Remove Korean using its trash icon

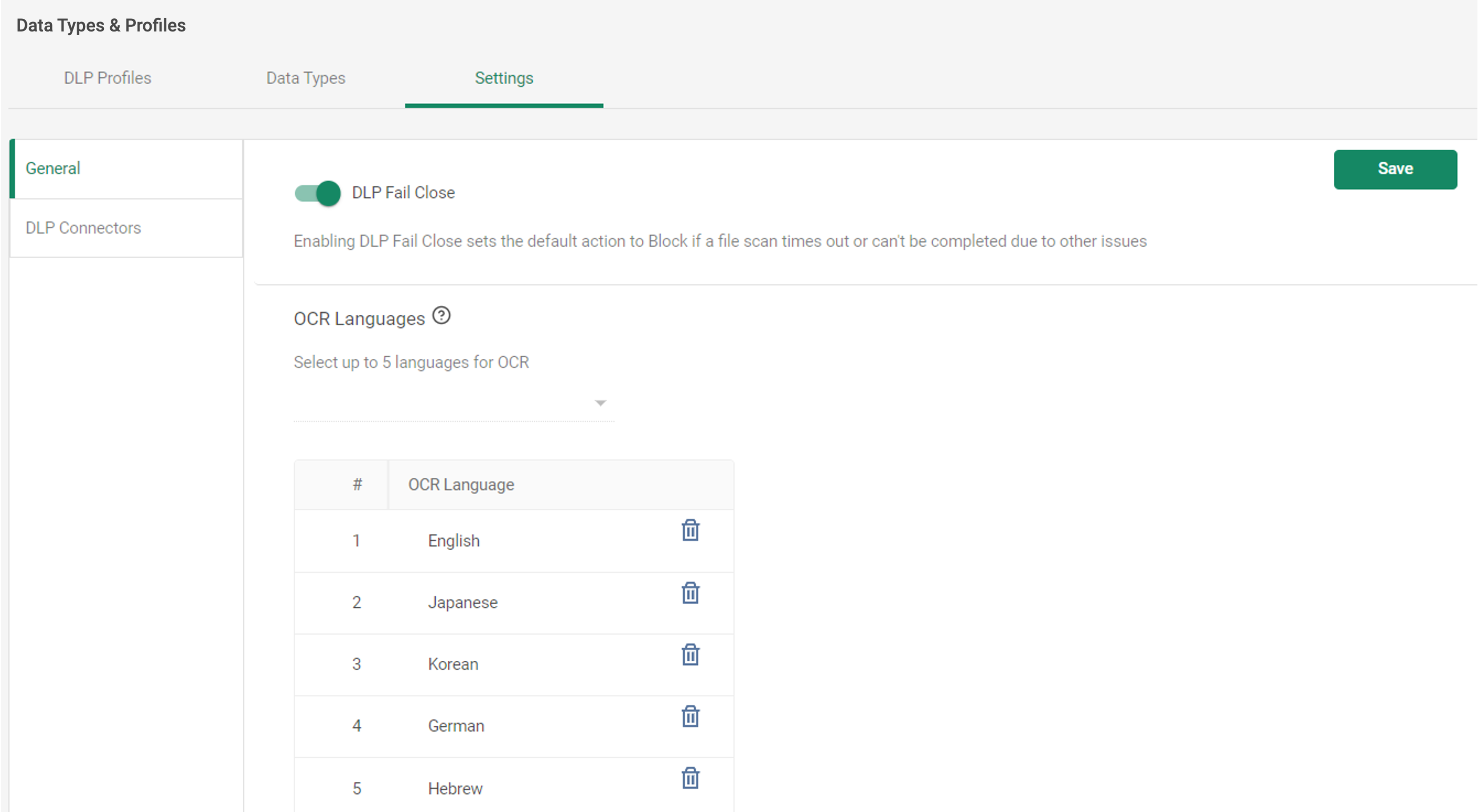point(690,654)
